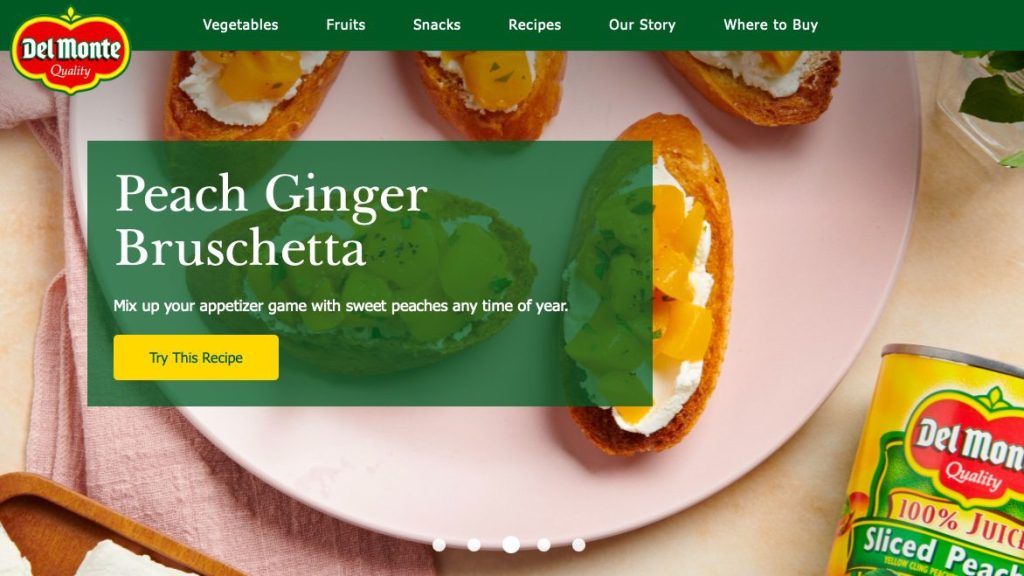Open the Where to Buy page
Image resolution: width=1024 pixels, height=576 pixels.
pos(771,25)
